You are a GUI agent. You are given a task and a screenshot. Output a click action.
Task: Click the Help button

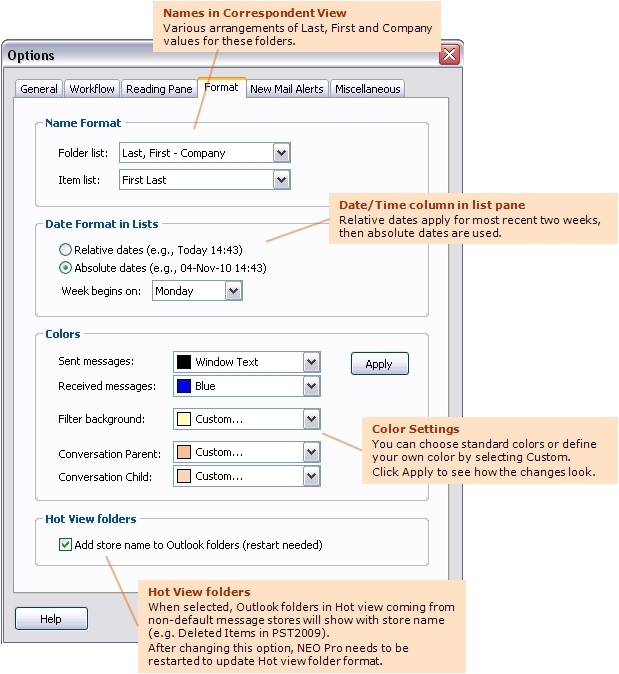click(x=51, y=619)
